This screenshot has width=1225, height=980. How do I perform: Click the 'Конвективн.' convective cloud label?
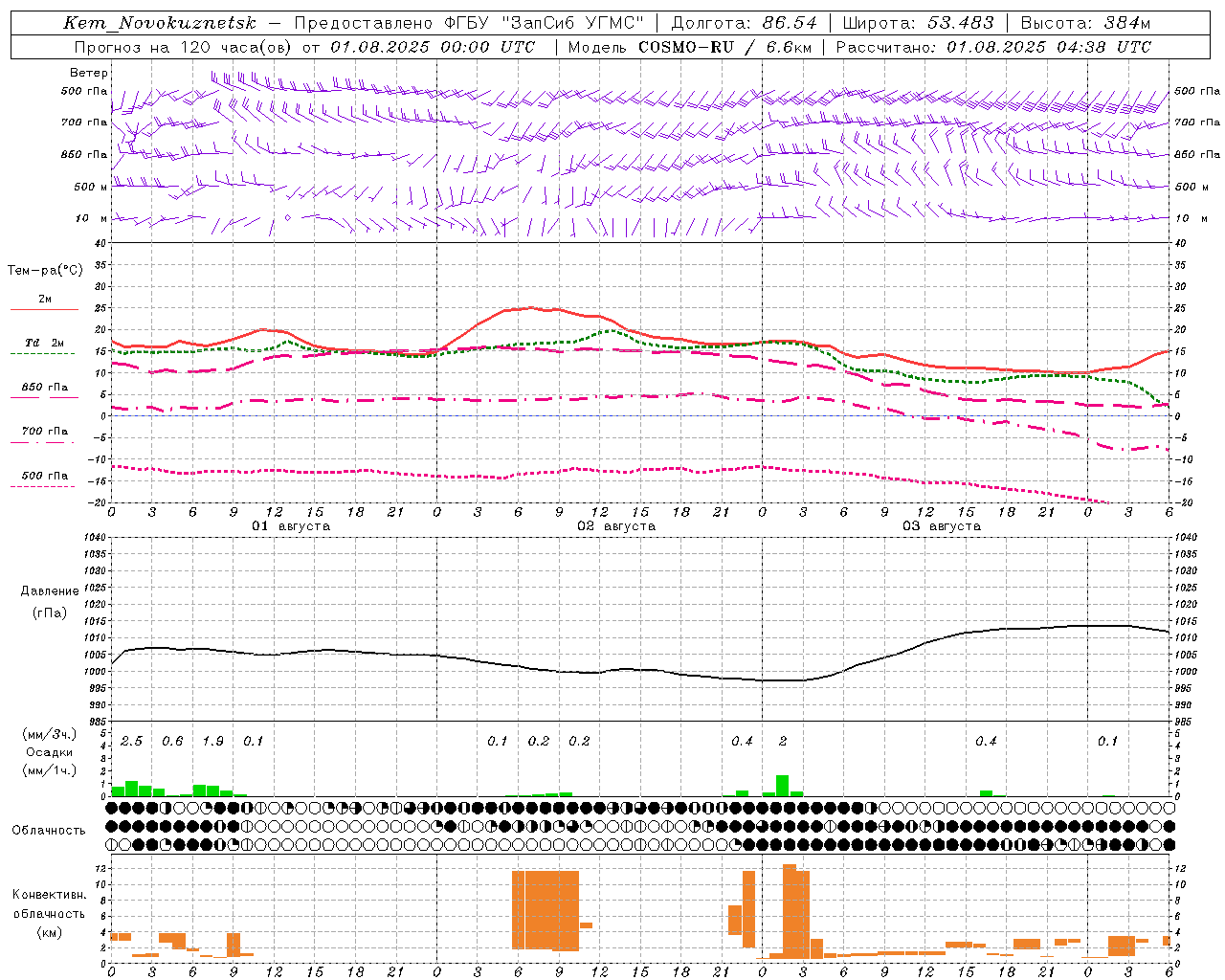coord(50,895)
